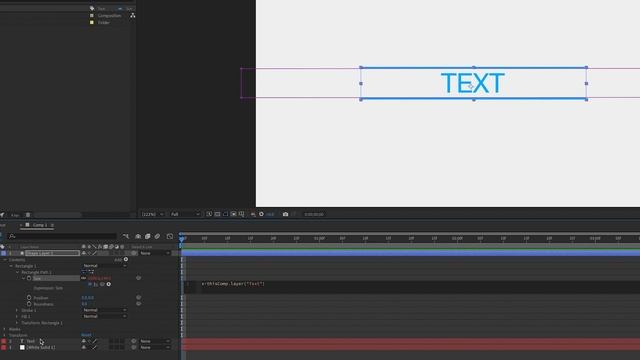Expand the Transform group of Shape Layer 1
640x360 pixels.
4,335
